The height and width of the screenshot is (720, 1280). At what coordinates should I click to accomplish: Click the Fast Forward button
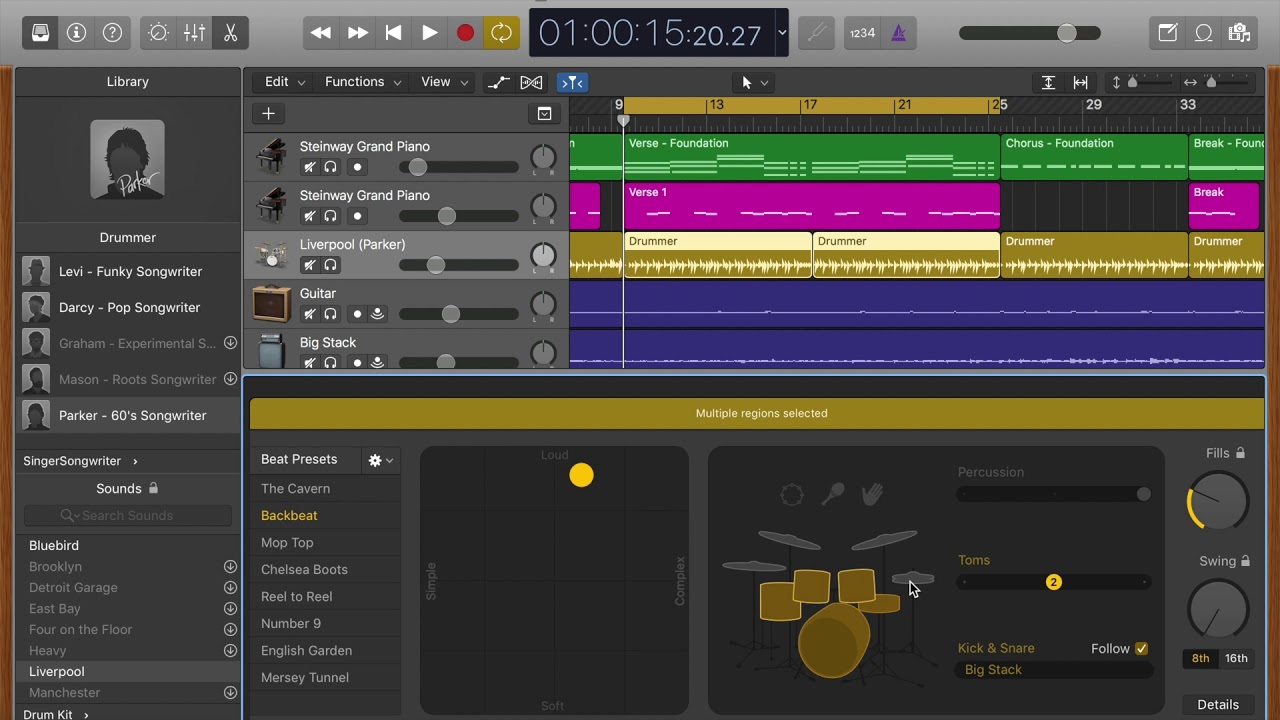357,33
